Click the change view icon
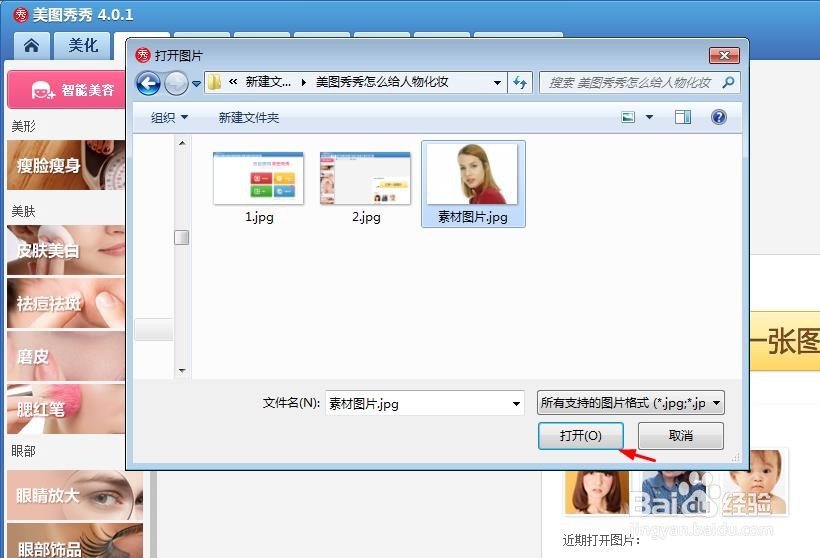 628,117
